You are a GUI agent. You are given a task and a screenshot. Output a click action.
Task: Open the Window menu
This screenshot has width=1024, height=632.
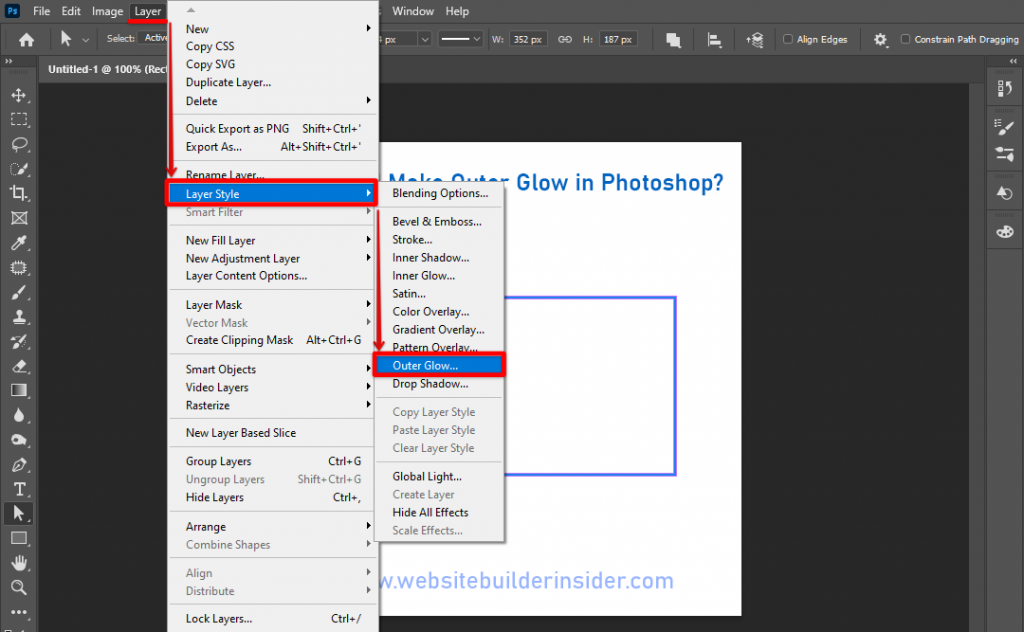[x=413, y=11]
